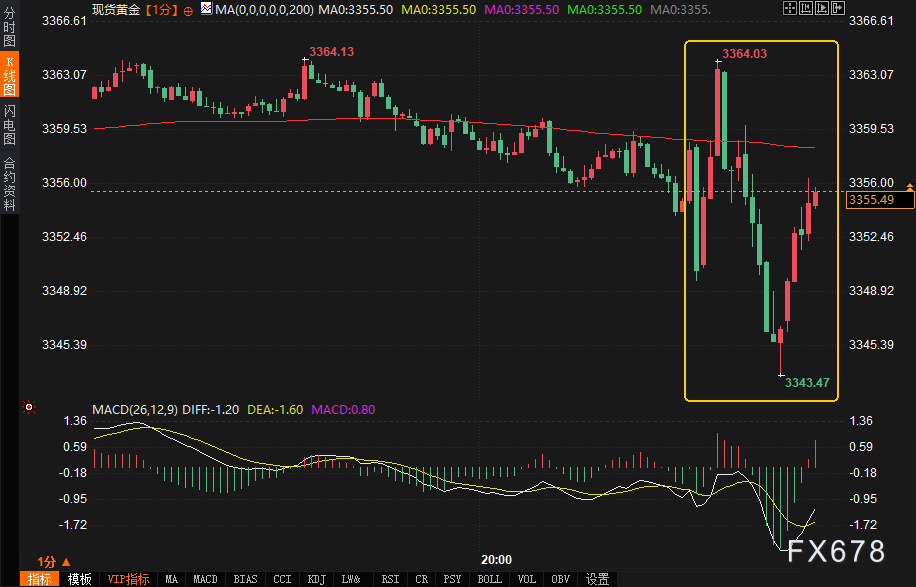Click the 3355.49 current price tag
This screenshot has width=916, height=587.
coord(880,200)
